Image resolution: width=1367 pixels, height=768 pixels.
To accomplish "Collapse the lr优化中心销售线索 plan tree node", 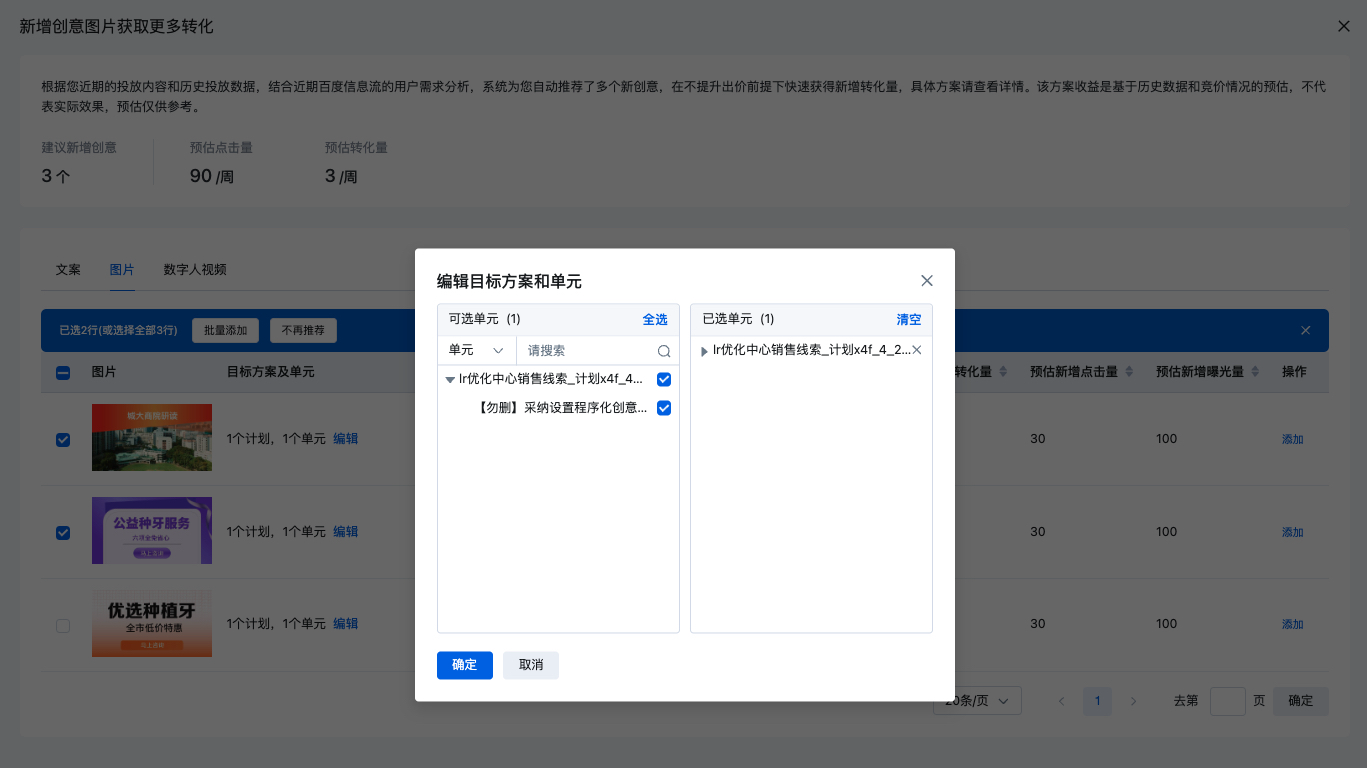I will [x=450, y=380].
